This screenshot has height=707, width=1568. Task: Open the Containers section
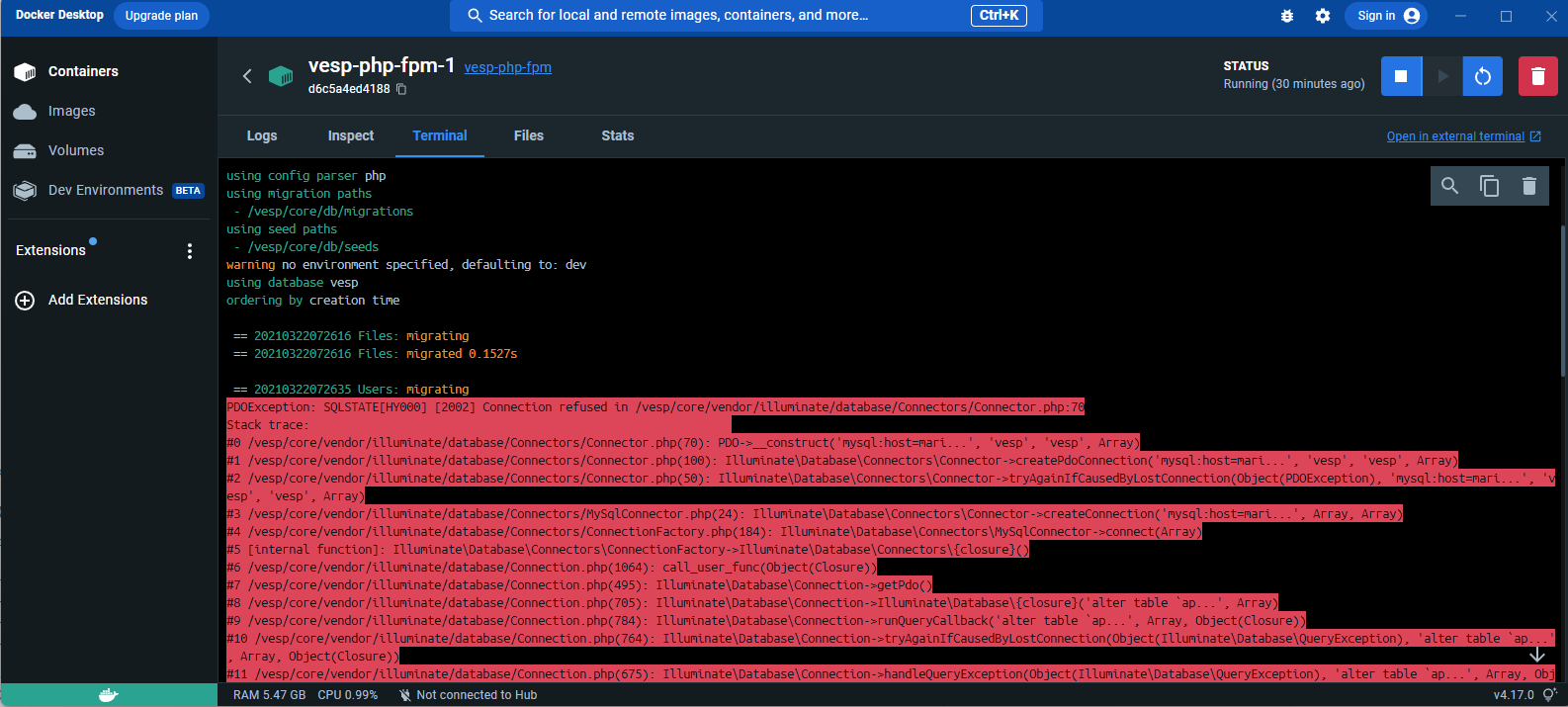[83, 71]
